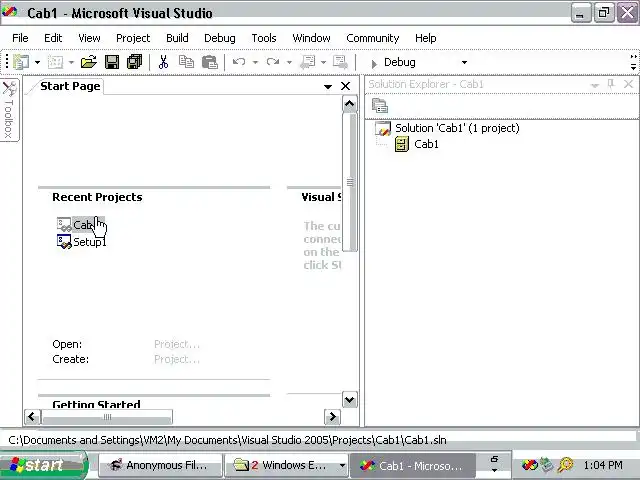Click the horizontal scroll right arrow
Image resolution: width=640 pixels, height=480 pixels.
coord(332,417)
